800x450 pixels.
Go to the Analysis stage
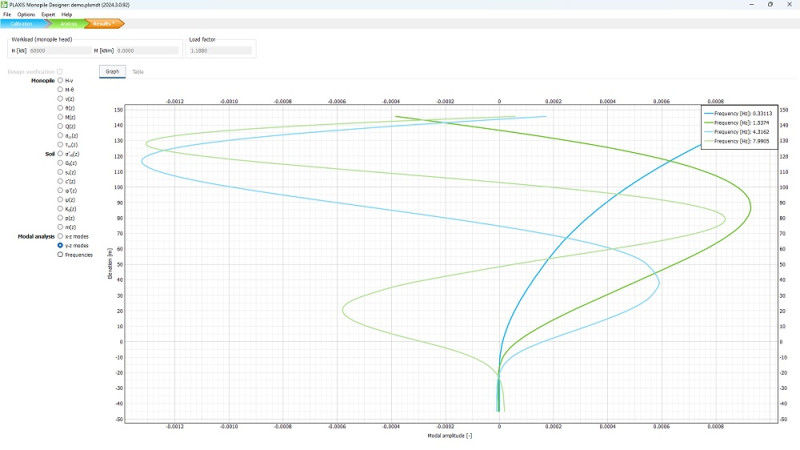(x=67, y=23)
